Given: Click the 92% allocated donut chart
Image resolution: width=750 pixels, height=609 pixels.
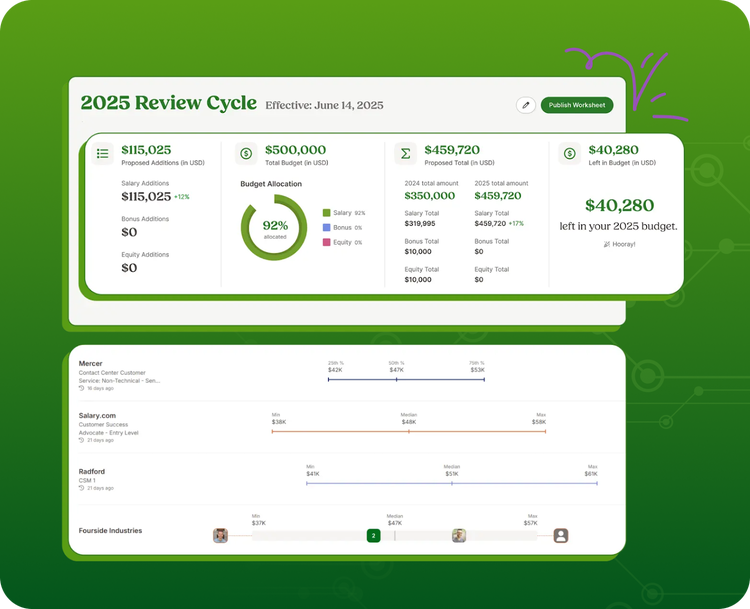Looking at the screenshot, I should click(x=274, y=228).
